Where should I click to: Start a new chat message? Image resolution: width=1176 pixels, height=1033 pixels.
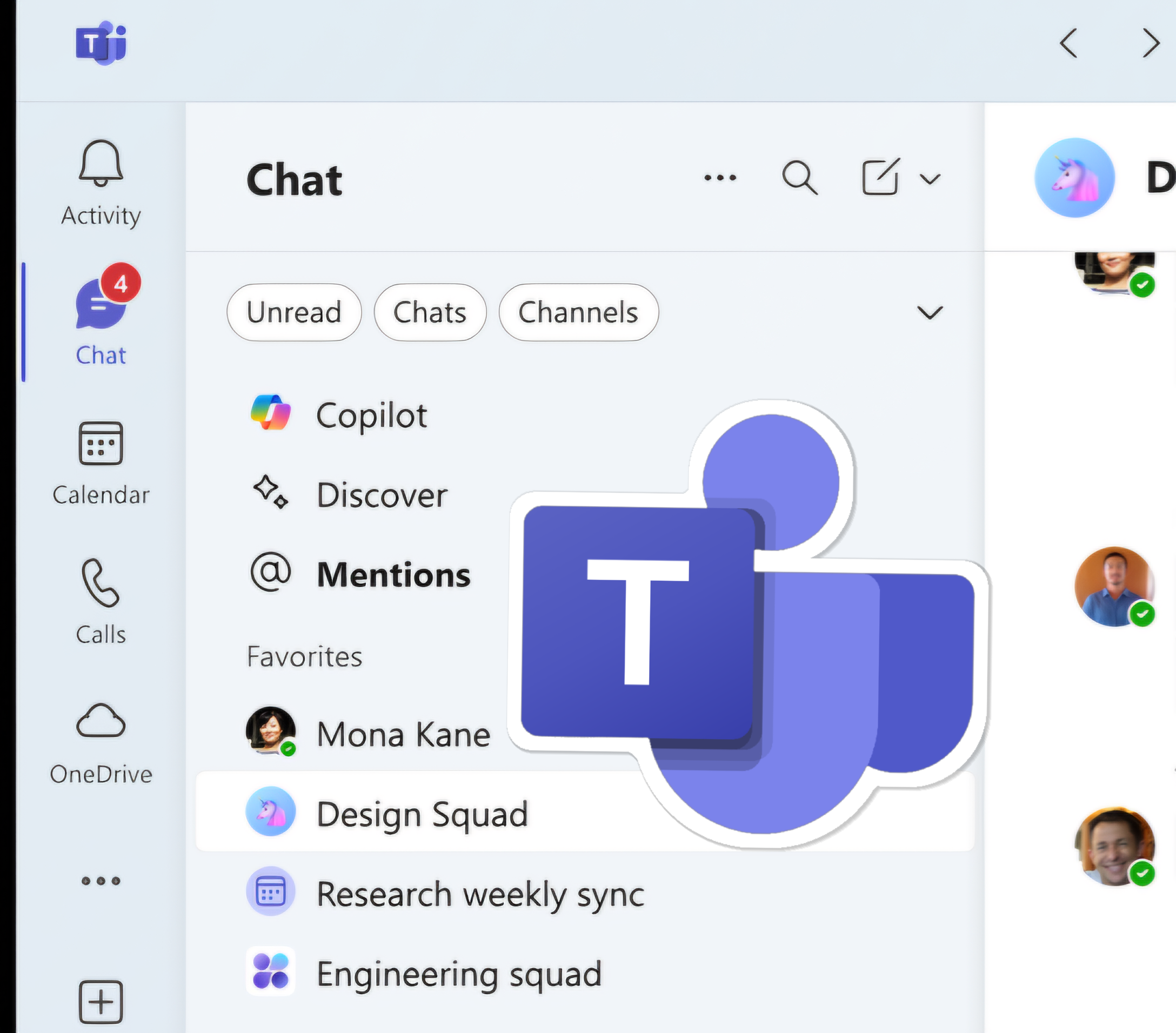tap(880, 177)
